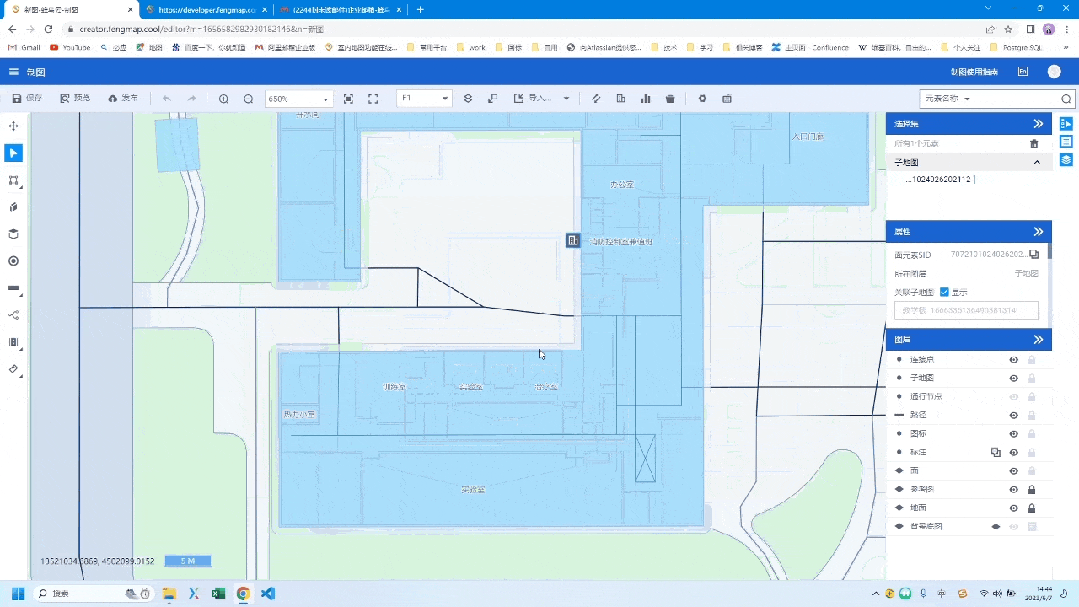Click the settings gear icon in toolbar
1079x607 pixels.
pyautogui.click(x=702, y=98)
